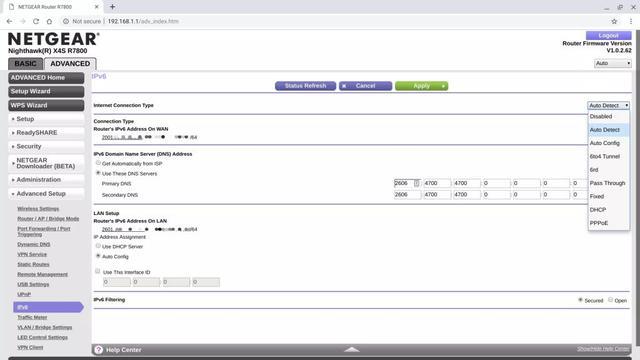Select Open IPv6 filtering radio
640x360 pixels.
(611, 300)
